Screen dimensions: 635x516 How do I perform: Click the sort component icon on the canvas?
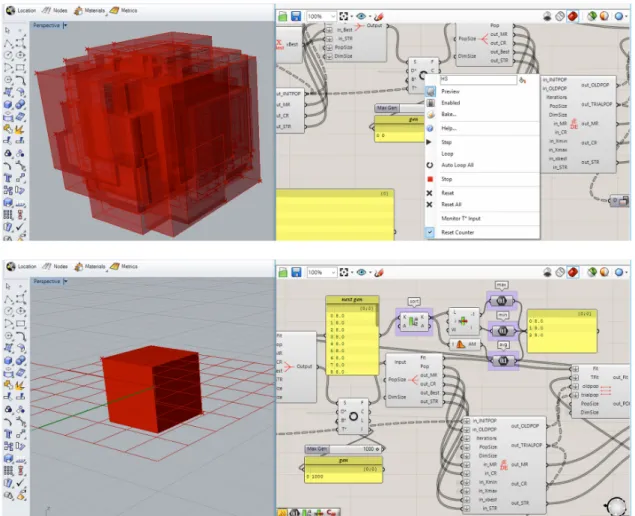click(413, 321)
